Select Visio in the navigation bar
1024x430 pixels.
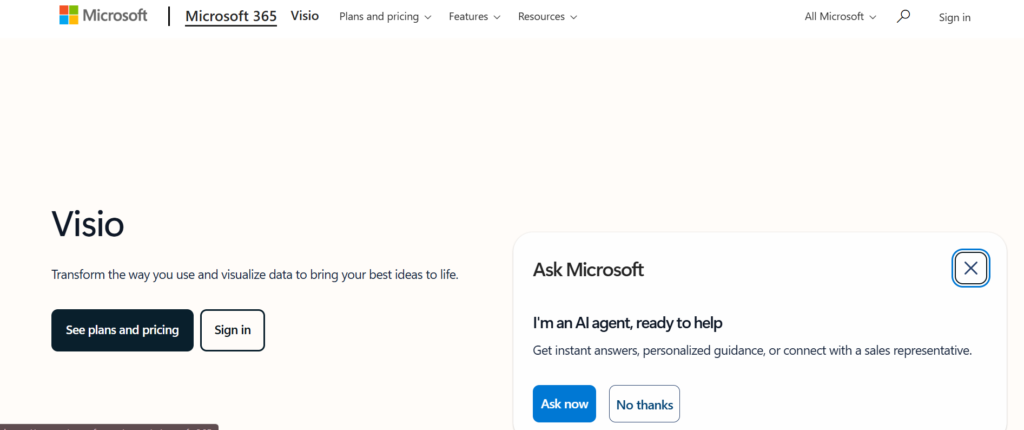point(305,16)
